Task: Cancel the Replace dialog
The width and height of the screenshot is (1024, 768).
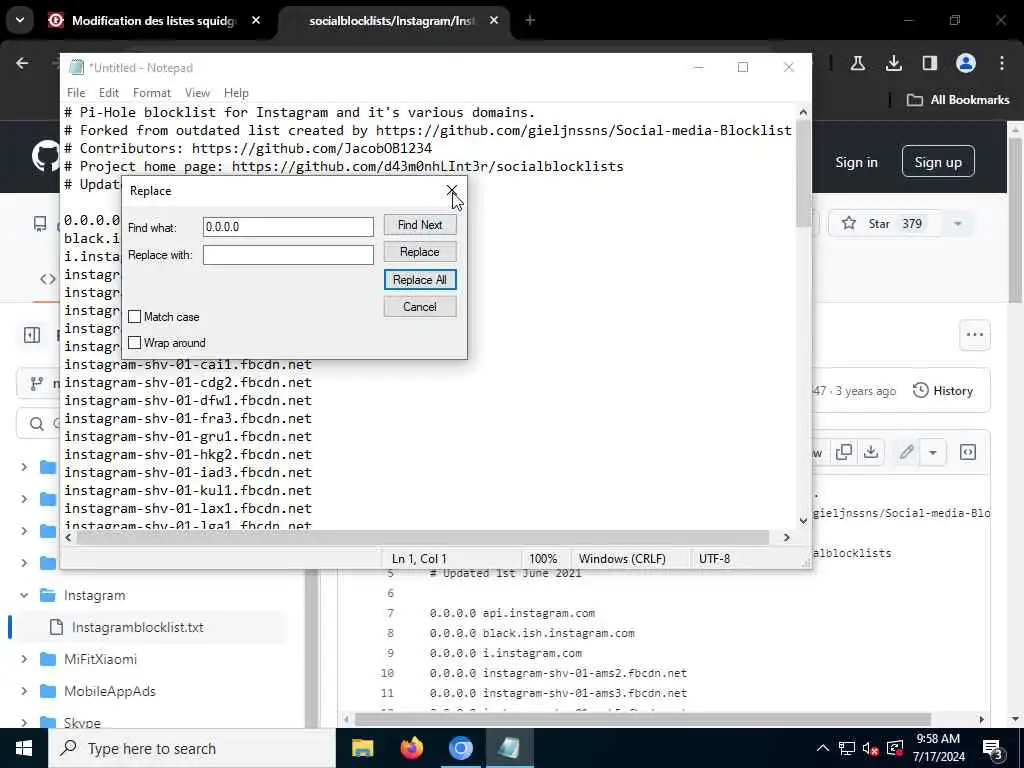Action: [x=420, y=307]
